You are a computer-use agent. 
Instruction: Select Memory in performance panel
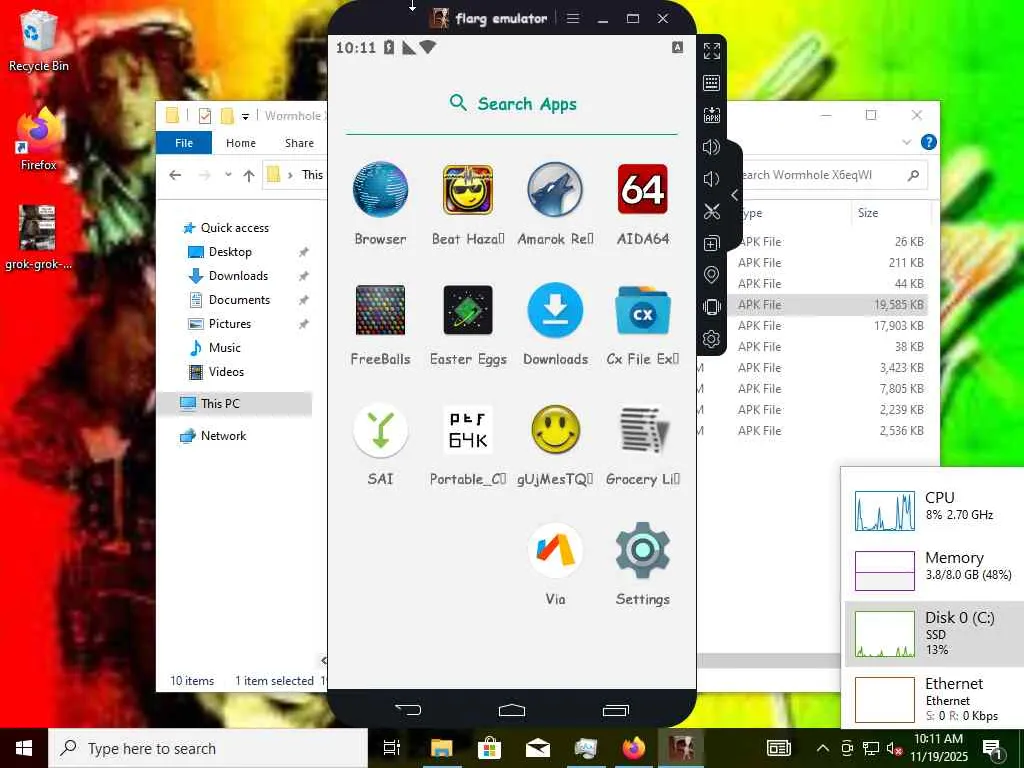click(x=934, y=569)
